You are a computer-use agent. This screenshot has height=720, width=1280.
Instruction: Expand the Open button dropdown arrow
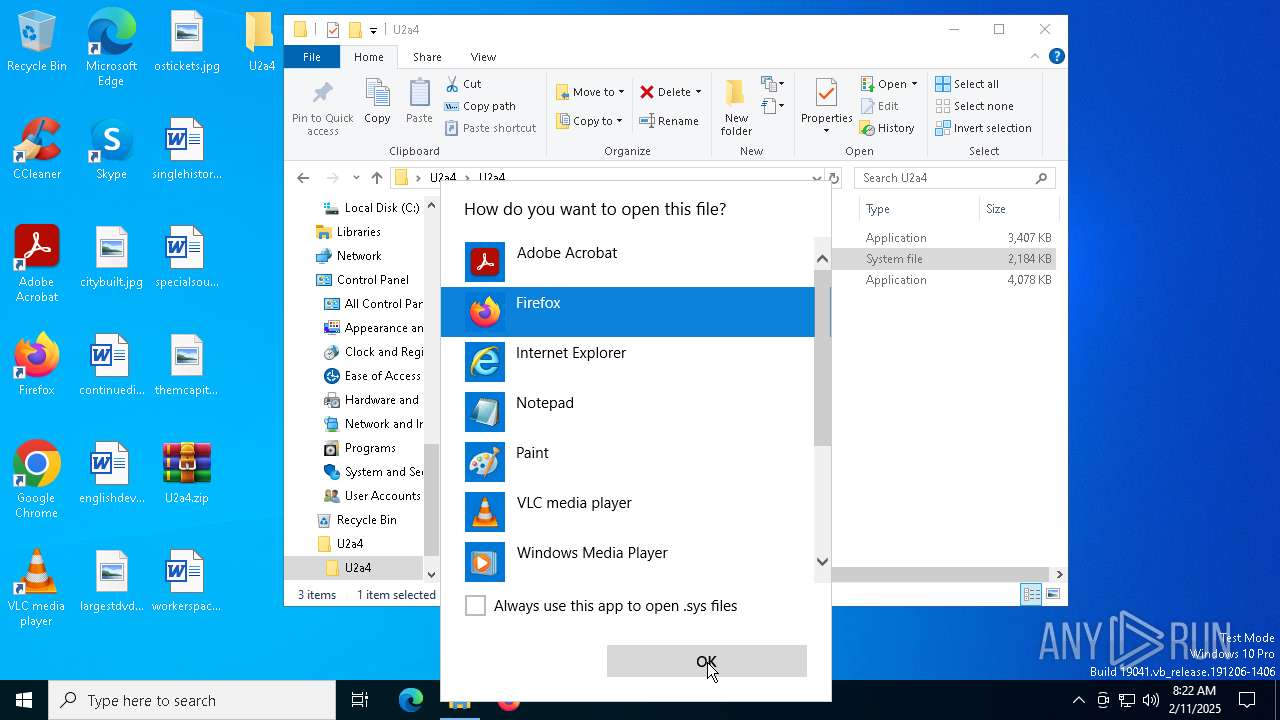click(914, 84)
